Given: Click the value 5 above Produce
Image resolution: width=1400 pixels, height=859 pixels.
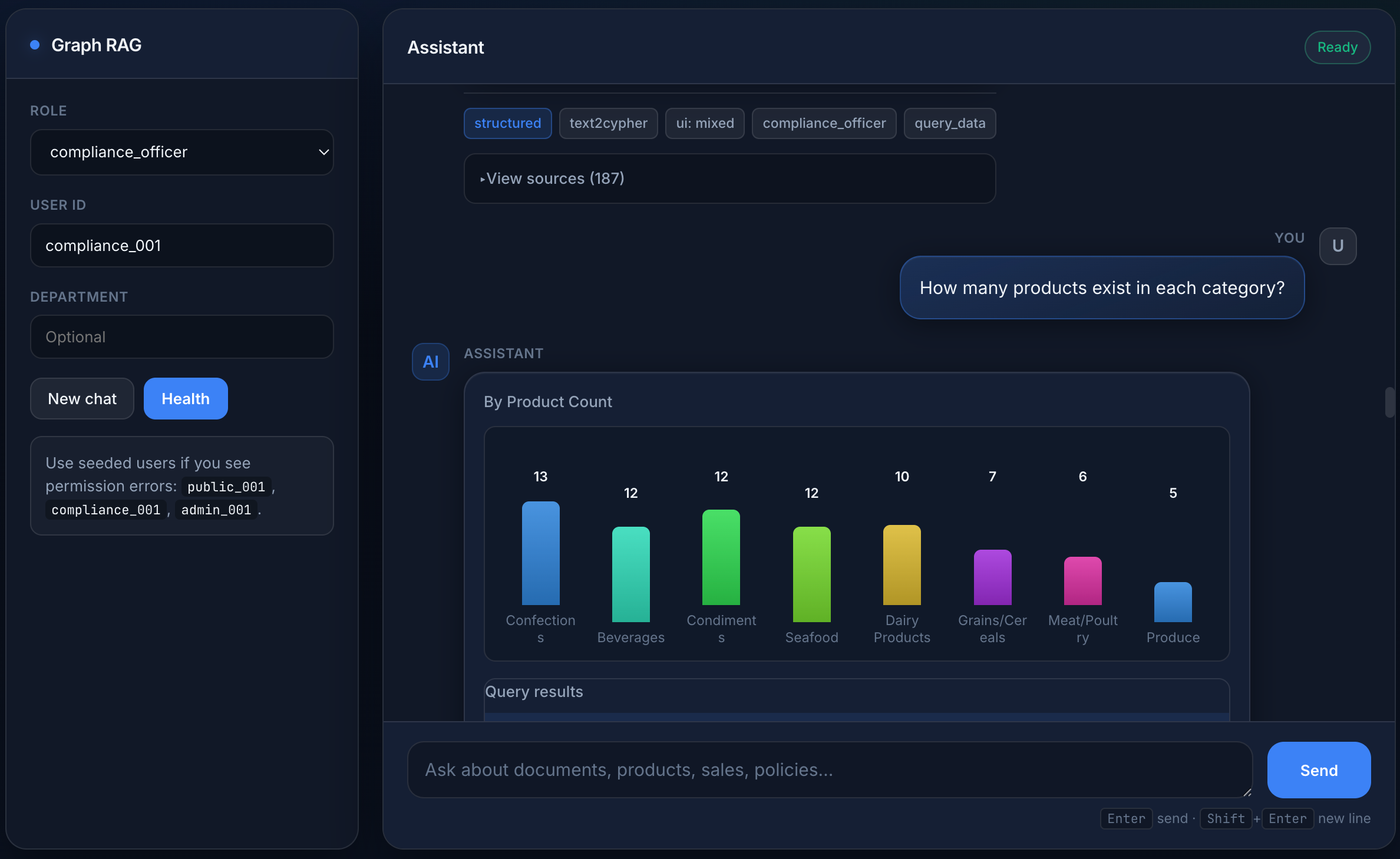Looking at the screenshot, I should pos(1173,493).
